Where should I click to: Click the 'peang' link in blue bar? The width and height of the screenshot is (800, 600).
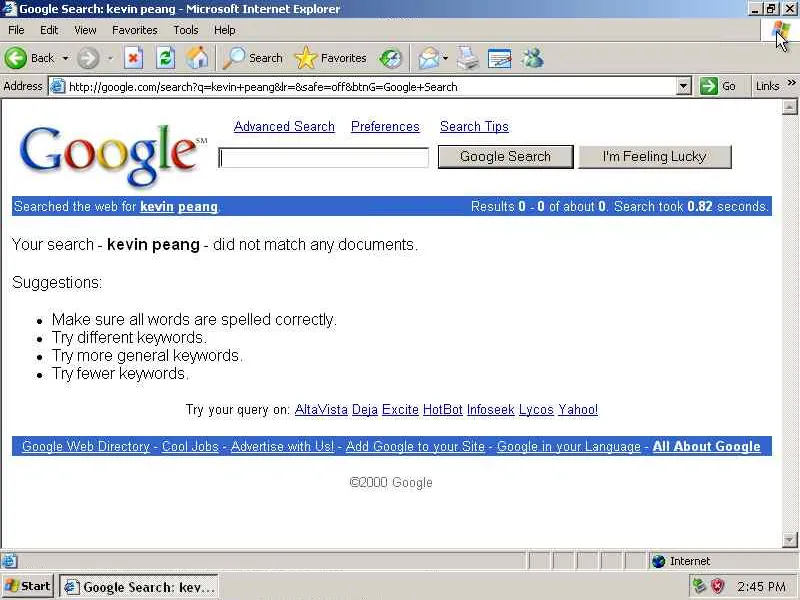pos(198,207)
